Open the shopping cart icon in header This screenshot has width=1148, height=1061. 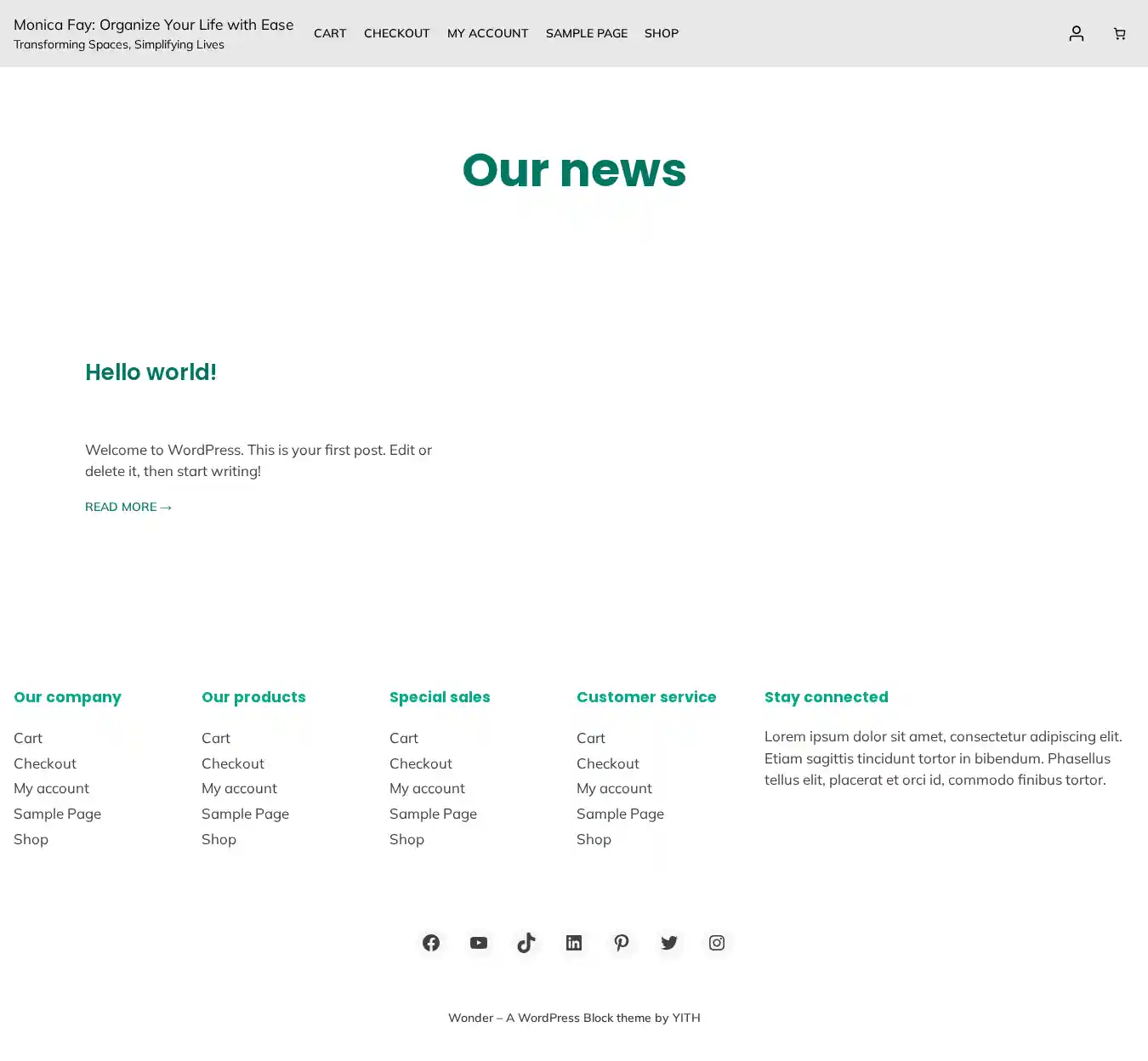(1119, 33)
